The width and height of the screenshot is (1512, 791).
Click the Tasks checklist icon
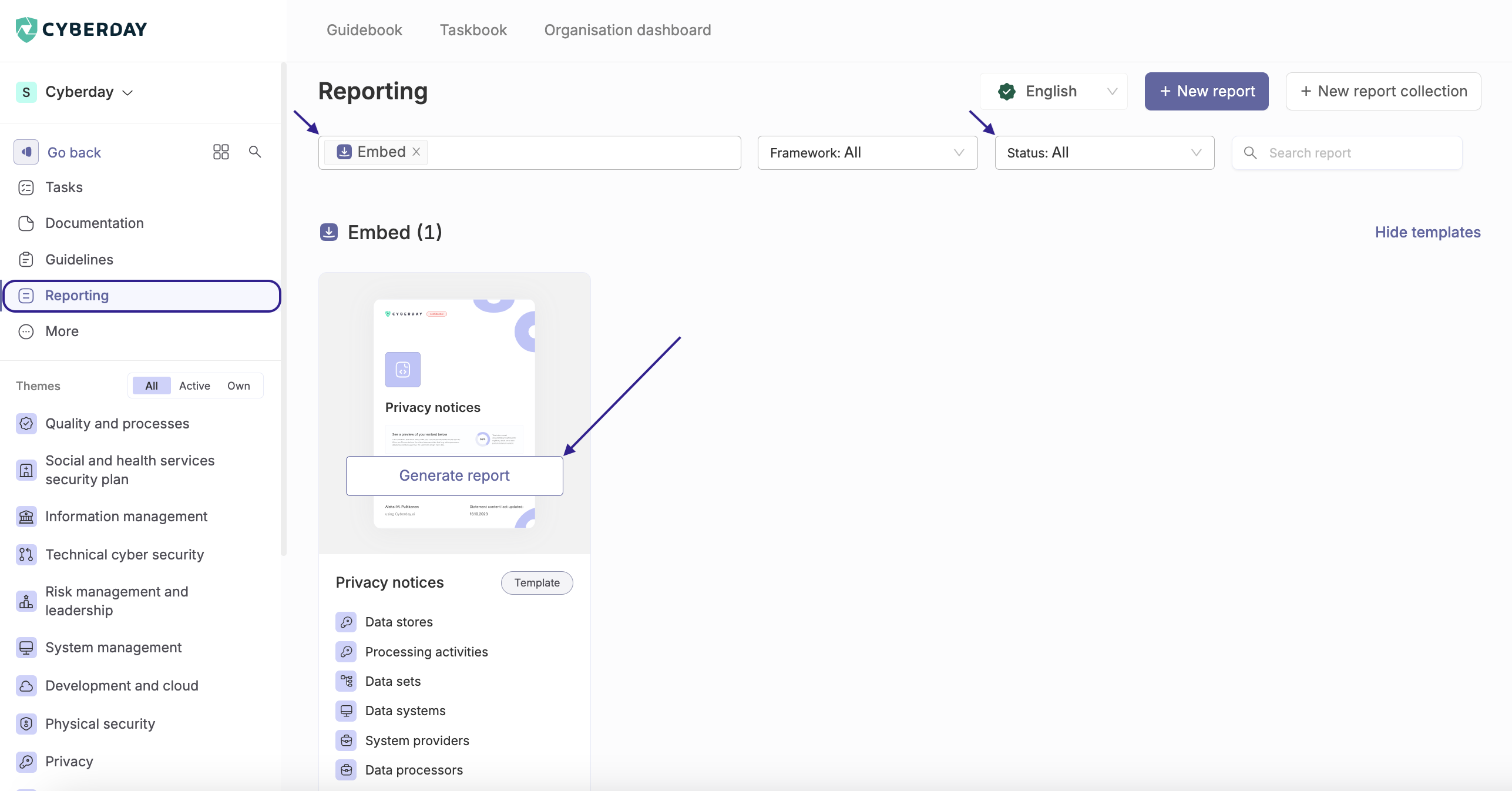click(x=26, y=187)
